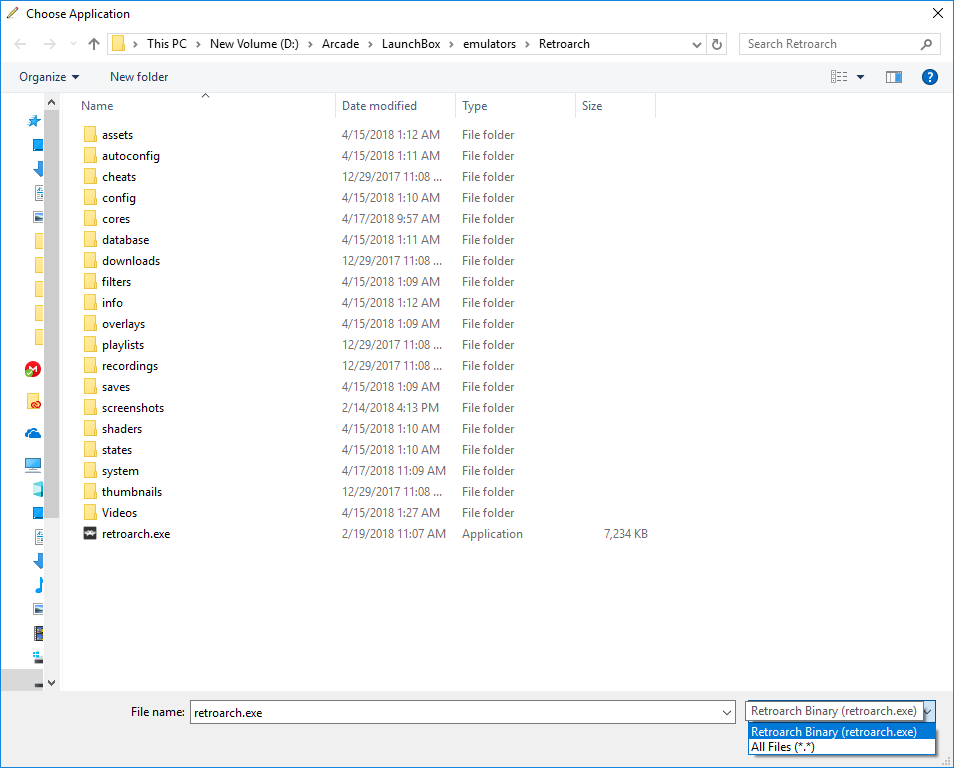Image resolution: width=954 pixels, height=768 pixels.
Task: Open Videos filmstrip icon in sidebar
Action: click(x=38, y=634)
